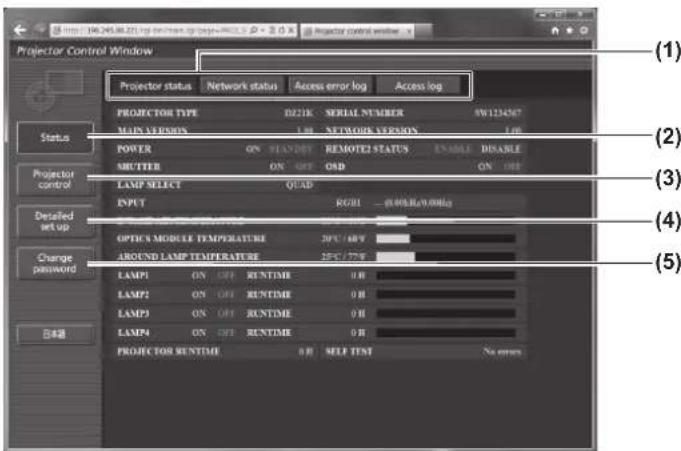Click the Status sidebar button
681x451 pixels.
coord(55,138)
